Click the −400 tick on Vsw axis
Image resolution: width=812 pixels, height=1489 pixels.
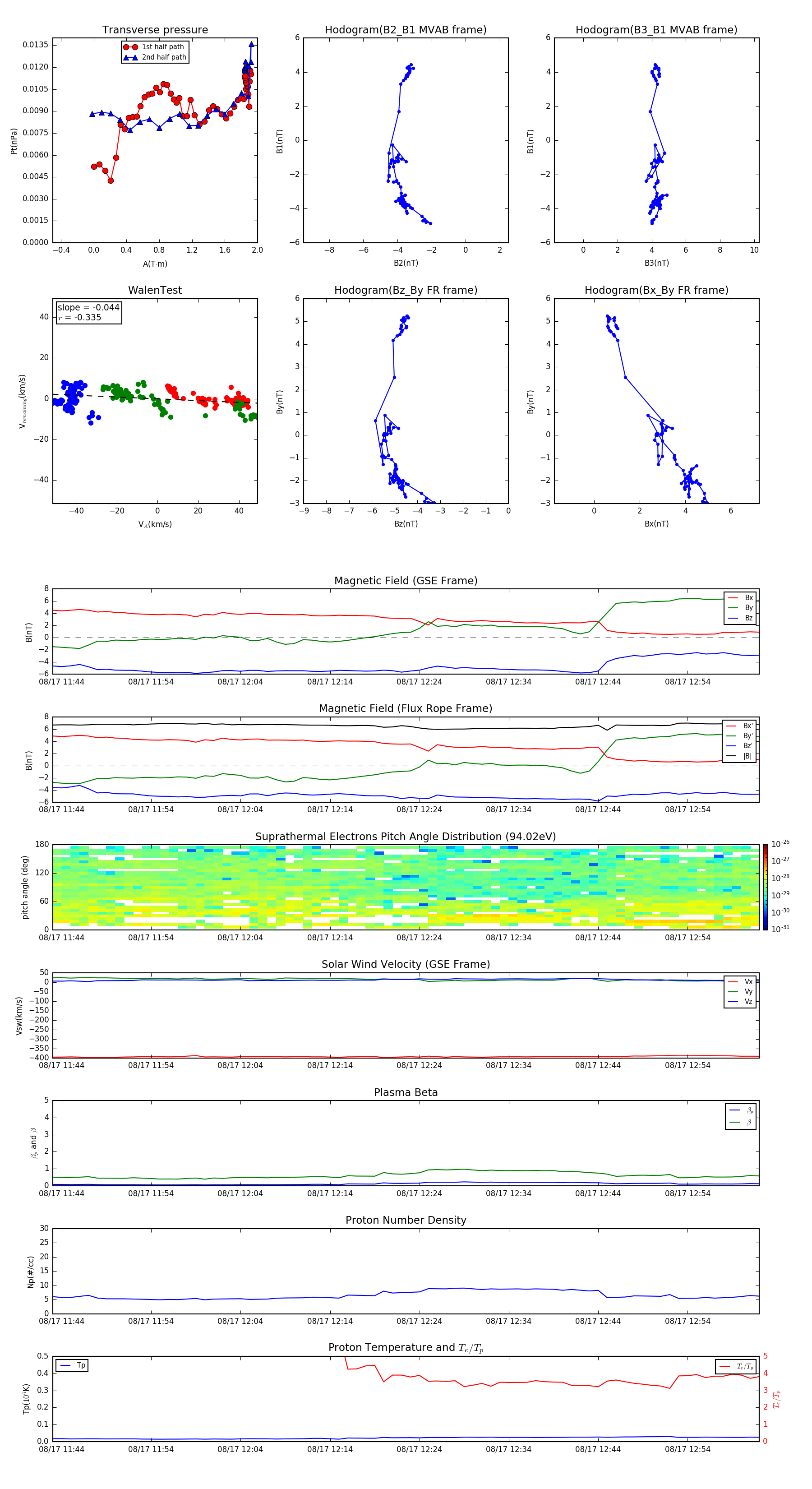tap(39, 1057)
